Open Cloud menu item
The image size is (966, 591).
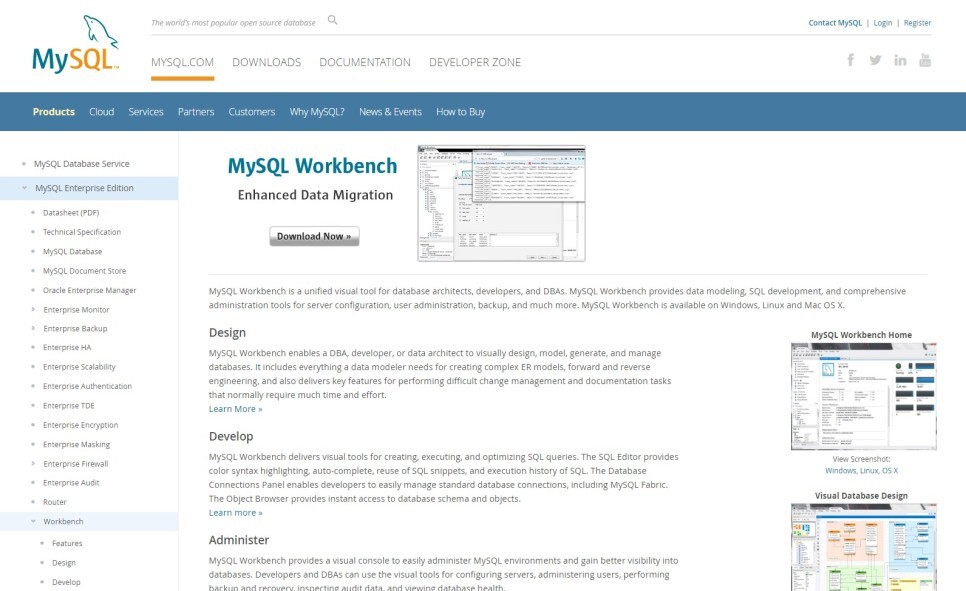[x=102, y=112]
